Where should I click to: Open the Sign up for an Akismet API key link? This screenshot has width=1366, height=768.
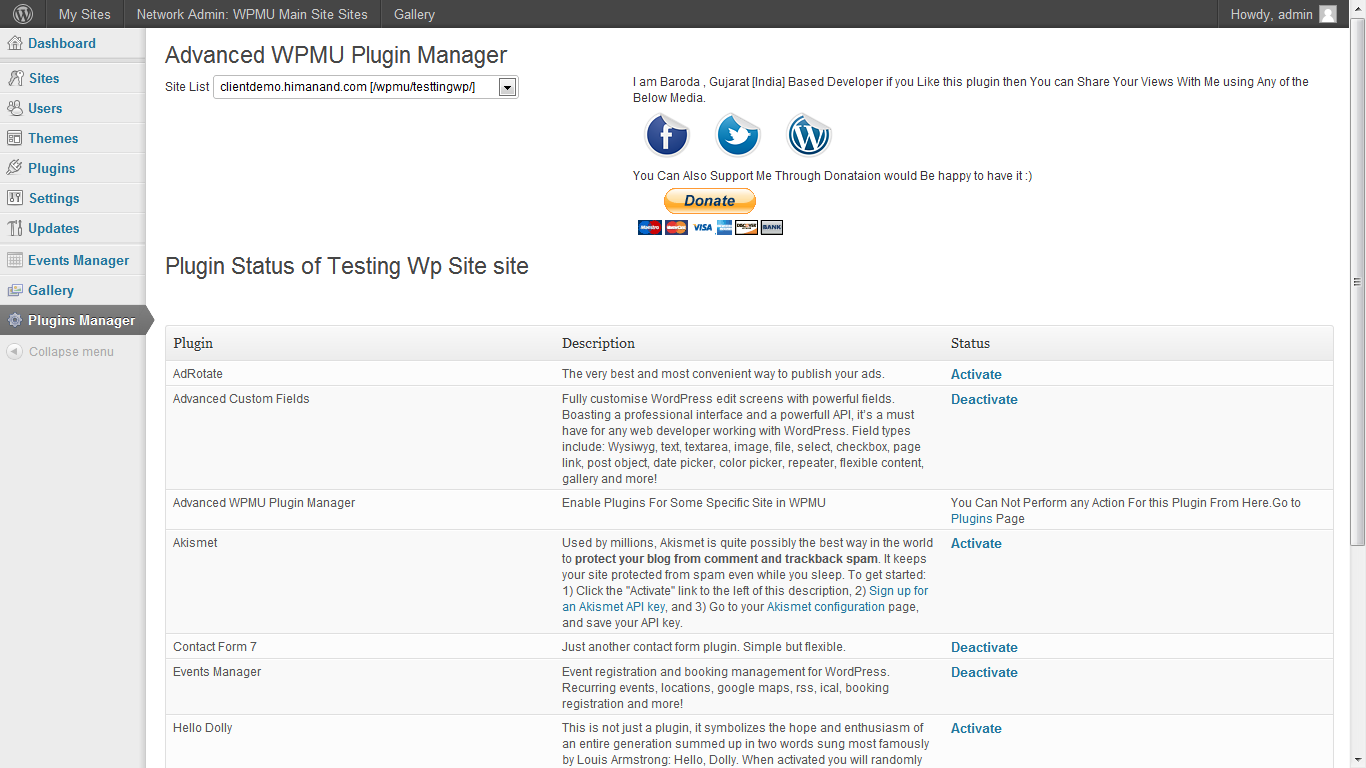pos(745,599)
